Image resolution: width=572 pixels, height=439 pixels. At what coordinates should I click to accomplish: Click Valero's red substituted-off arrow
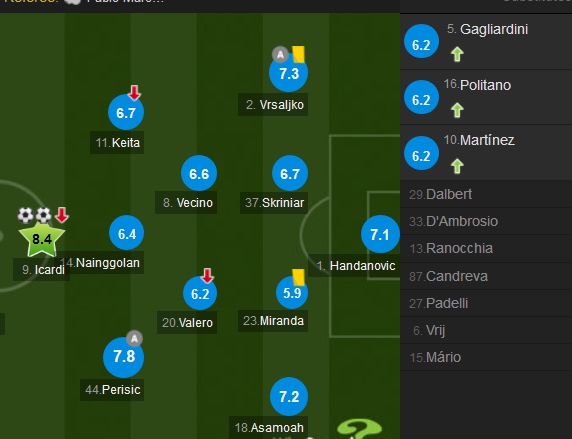click(x=207, y=276)
